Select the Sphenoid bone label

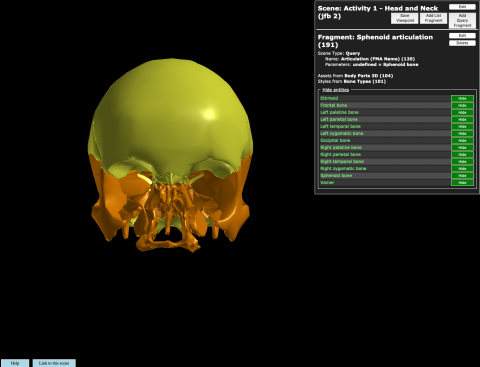[x=336, y=175]
